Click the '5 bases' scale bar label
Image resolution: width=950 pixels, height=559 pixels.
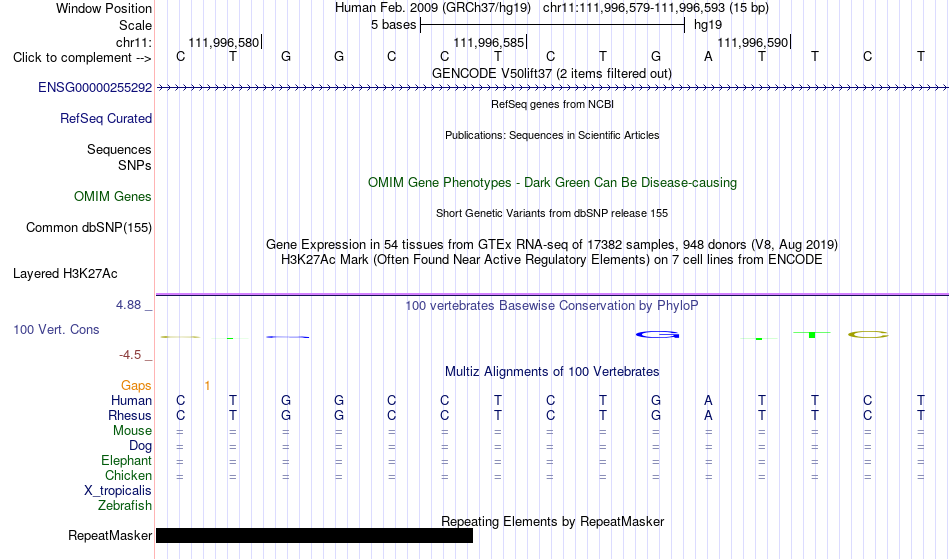(394, 25)
